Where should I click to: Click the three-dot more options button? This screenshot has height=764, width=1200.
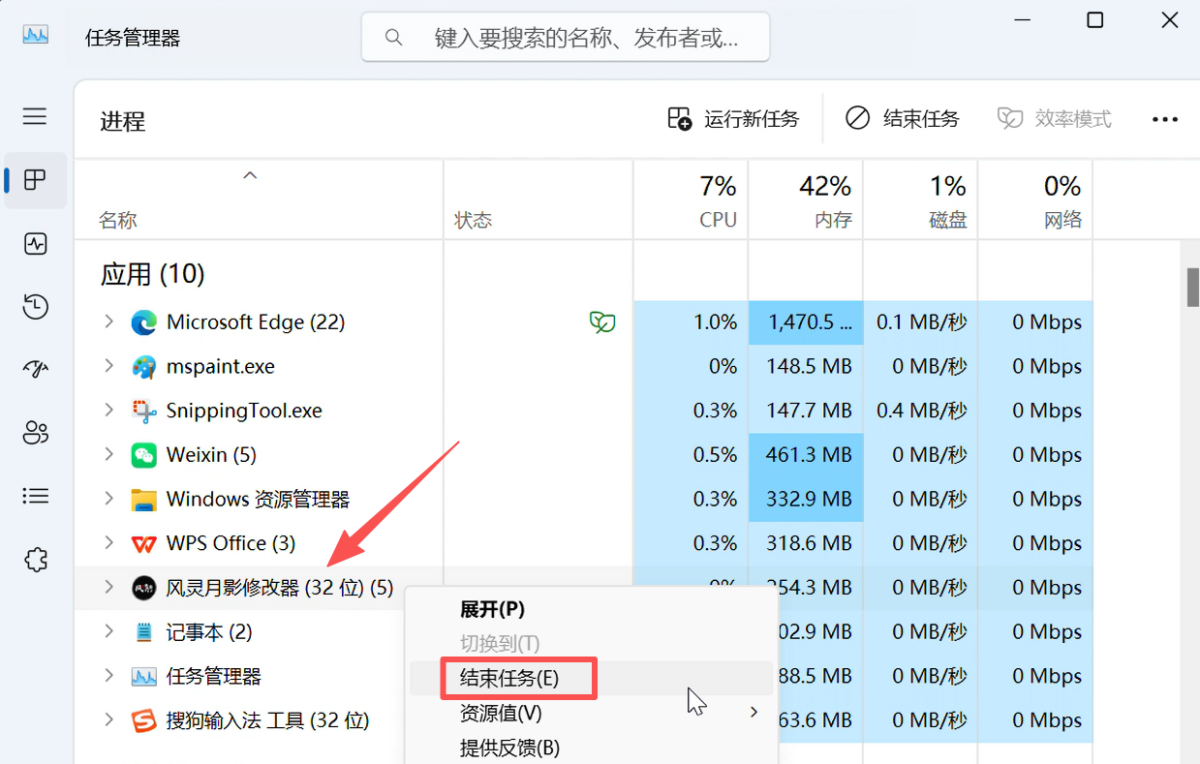tap(1165, 120)
